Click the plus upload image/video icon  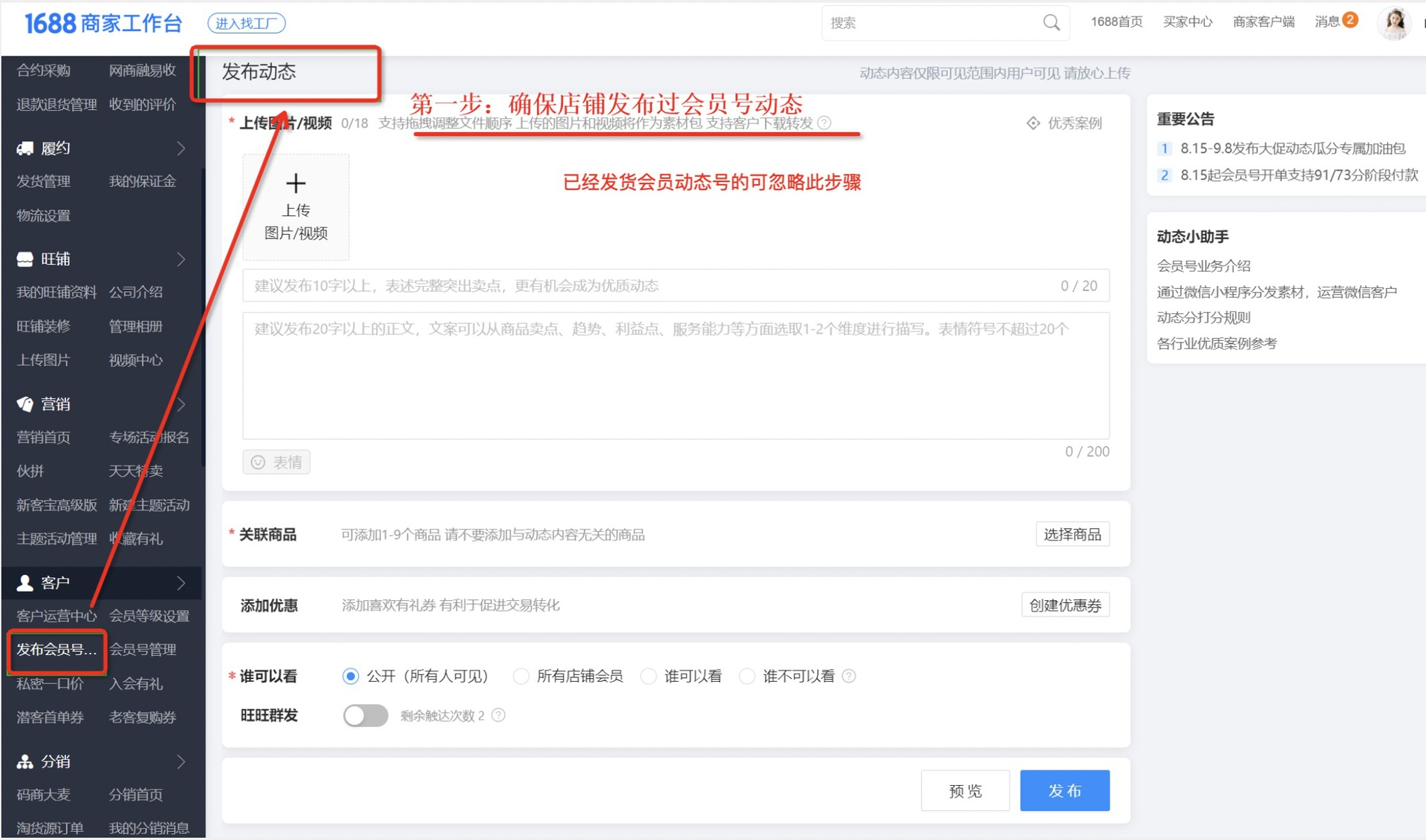pyautogui.click(x=296, y=183)
